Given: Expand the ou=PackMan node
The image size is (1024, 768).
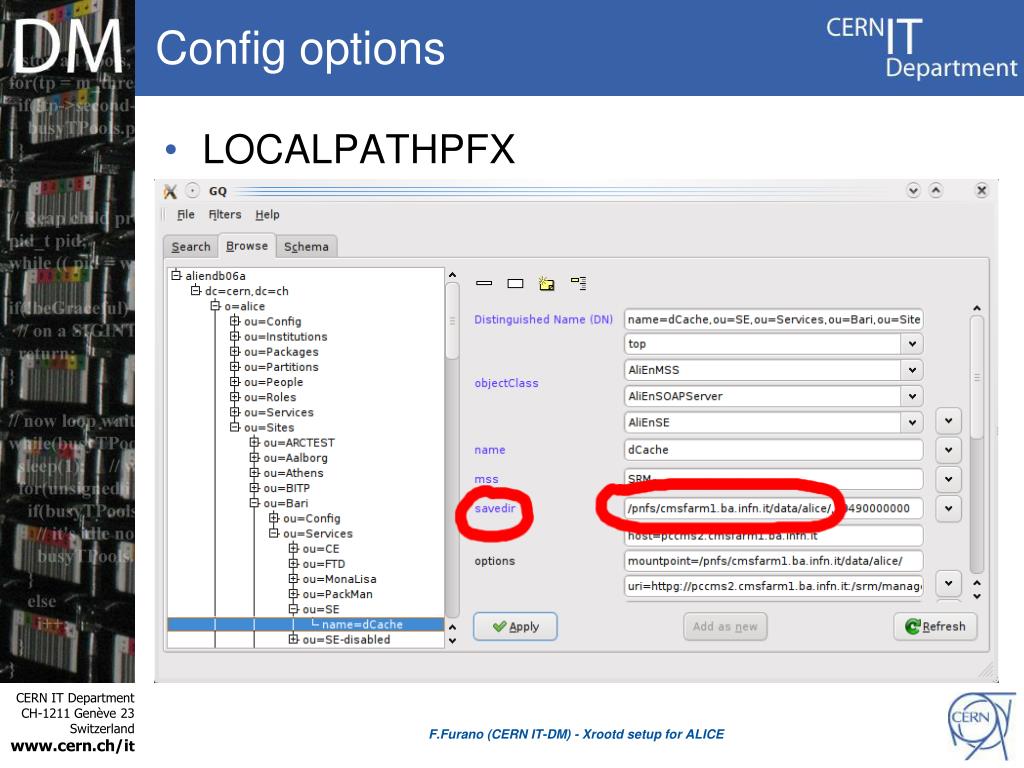Looking at the screenshot, I should click(293, 594).
